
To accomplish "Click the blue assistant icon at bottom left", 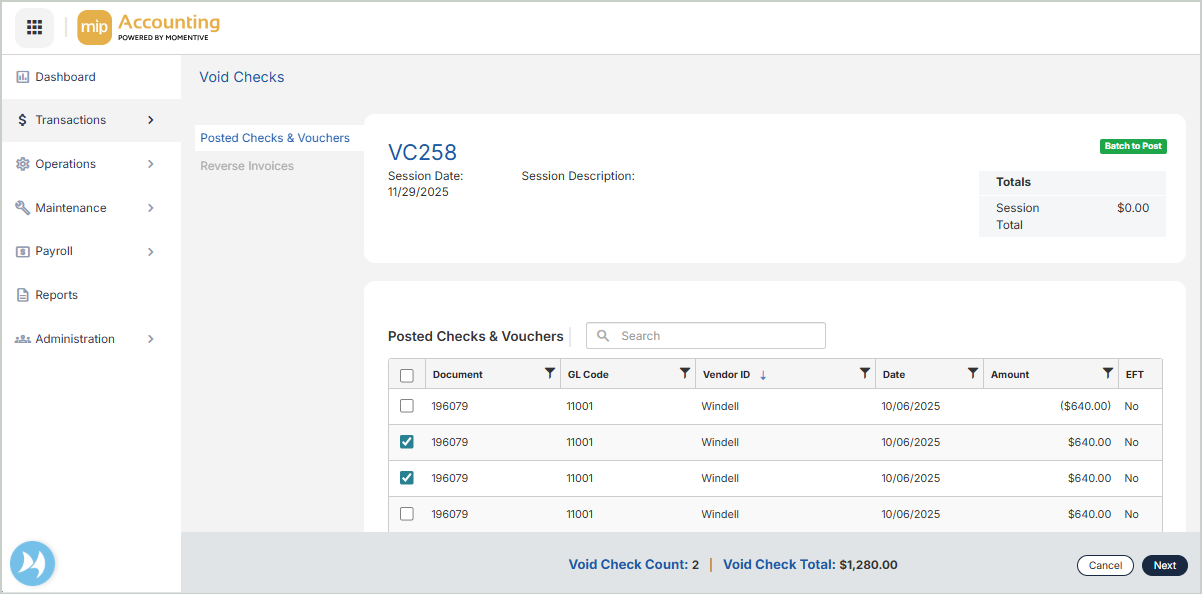I will click(32, 563).
